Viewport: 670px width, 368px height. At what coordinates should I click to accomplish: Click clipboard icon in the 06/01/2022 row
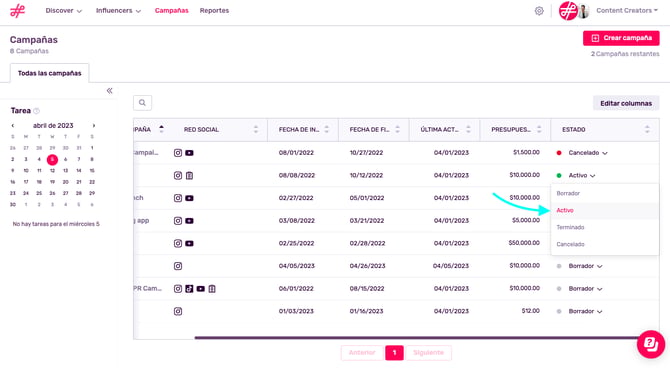212,289
